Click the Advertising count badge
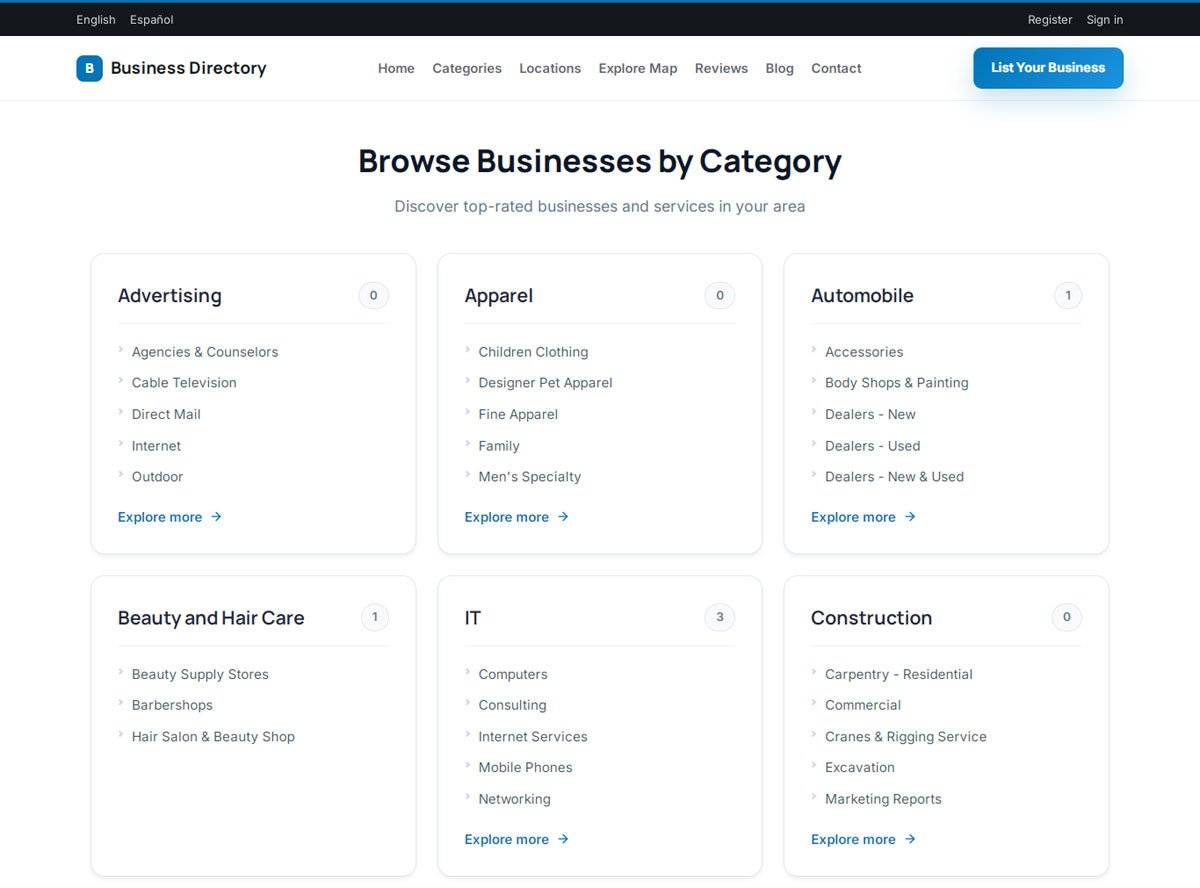Screen dimensions: 1200x888 click(374, 296)
